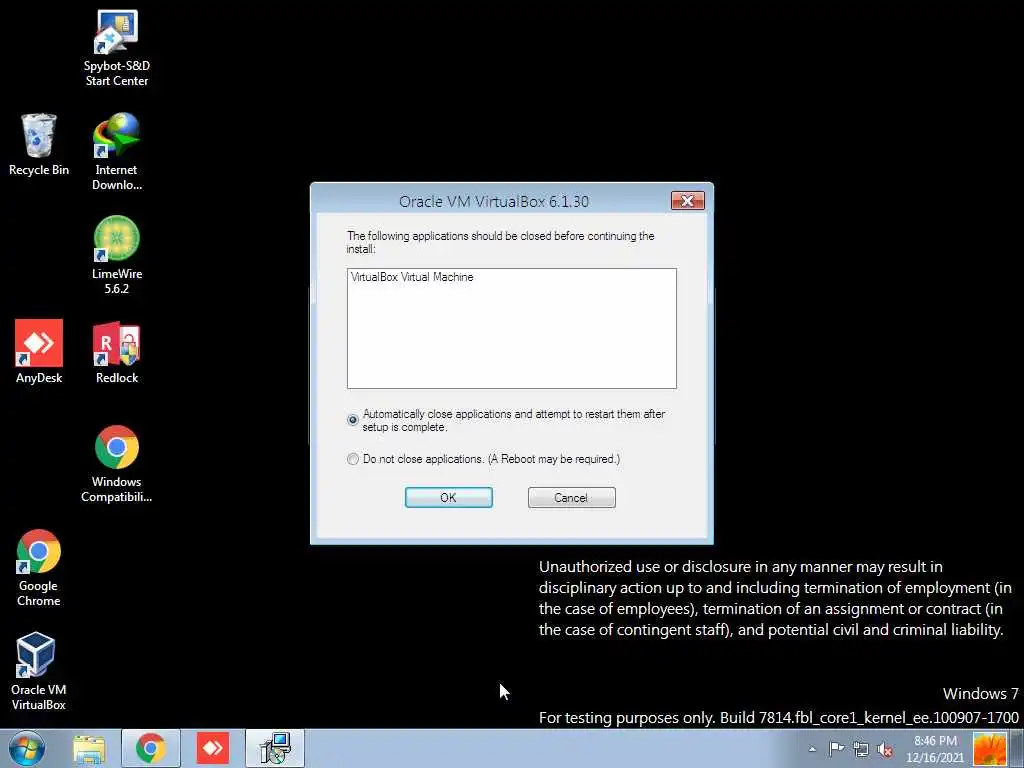This screenshot has height=768, width=1024.
Task: Open the Windows Start orb
Action: [27, 748]
